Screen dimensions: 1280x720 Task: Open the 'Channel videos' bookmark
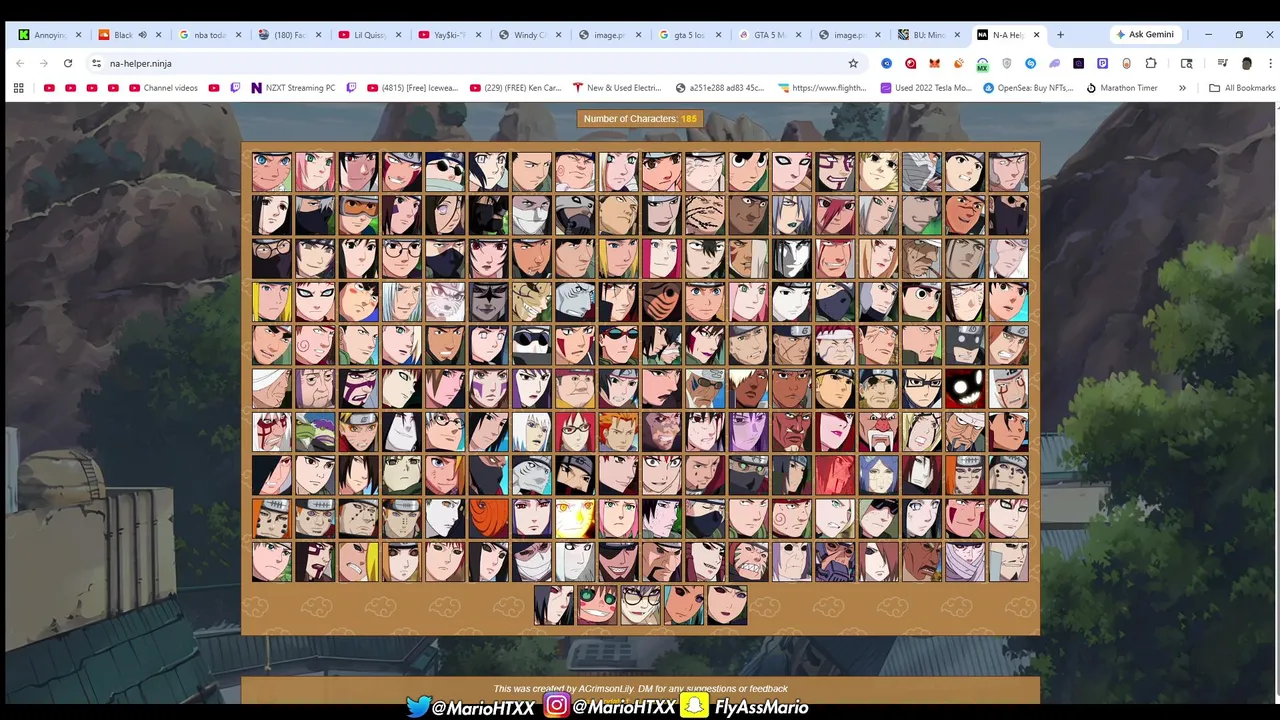click(x=163, y=88)
